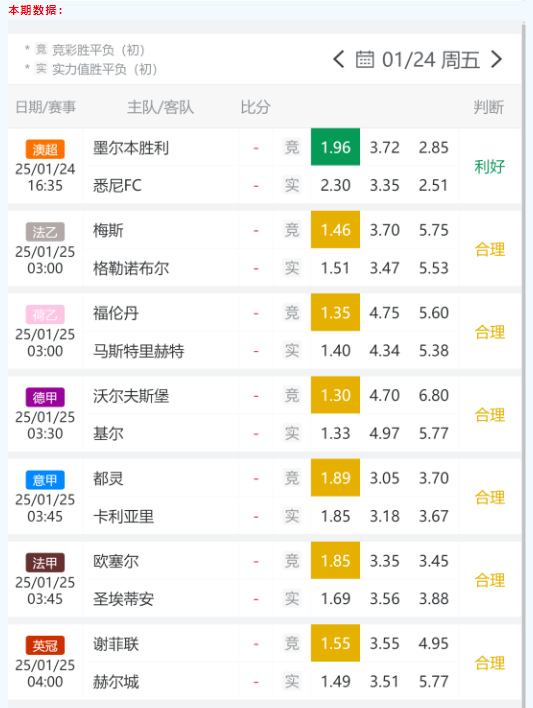533x708 pixels.
Task: Click the pink 荷乙 league badge
Action: (x=45, y=315)
